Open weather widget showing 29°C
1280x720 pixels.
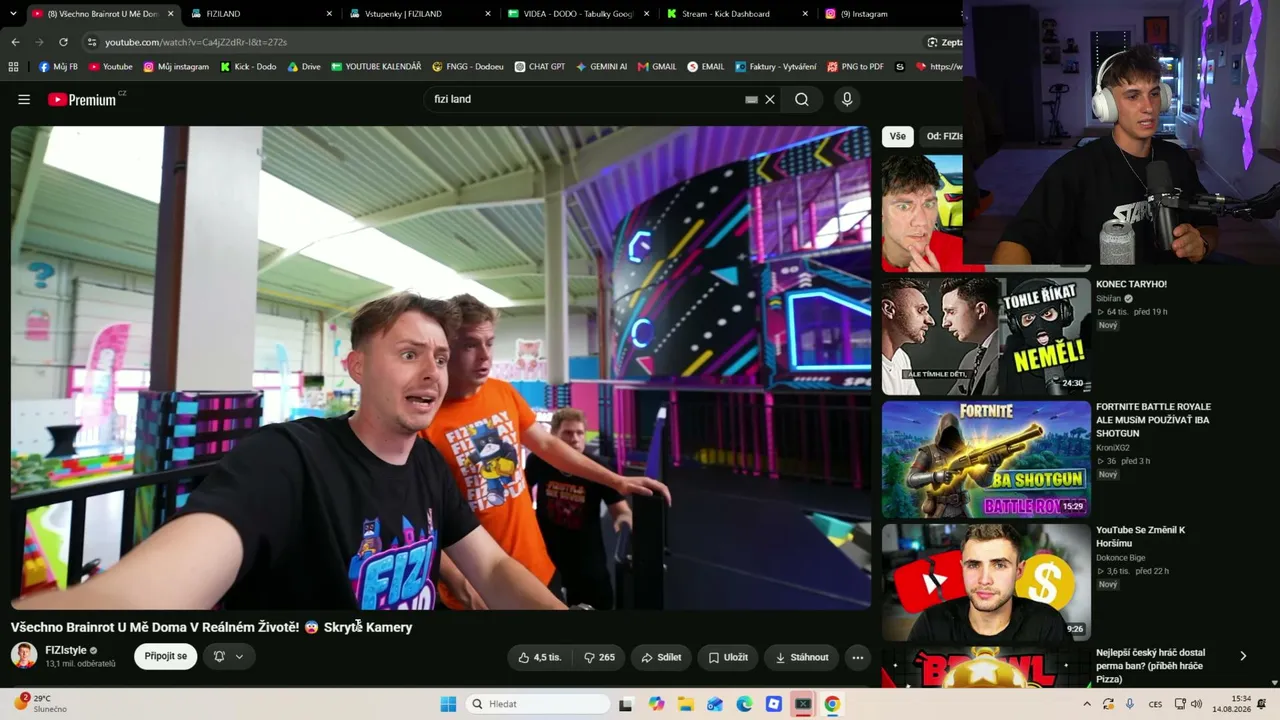coord(42,703)
